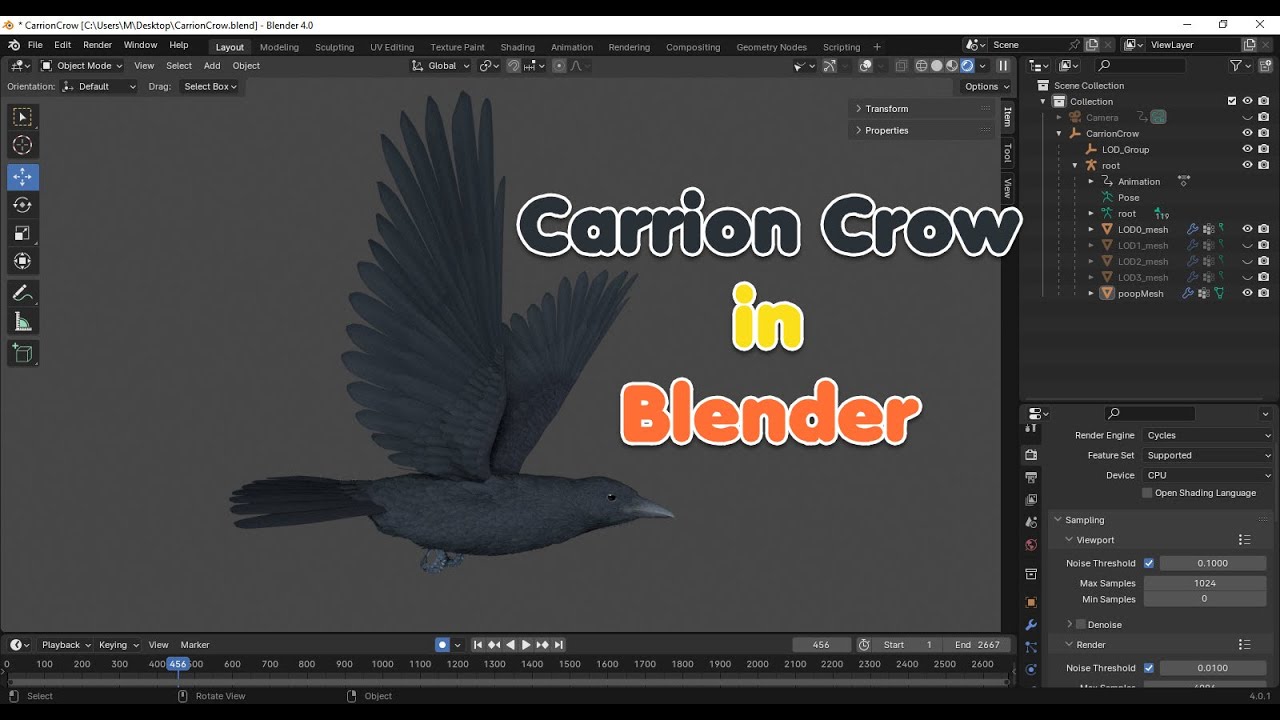Screen dimensions: 1280x720
Task: Switch to the Shading workspace tab
Action: (x=518, y=47)
